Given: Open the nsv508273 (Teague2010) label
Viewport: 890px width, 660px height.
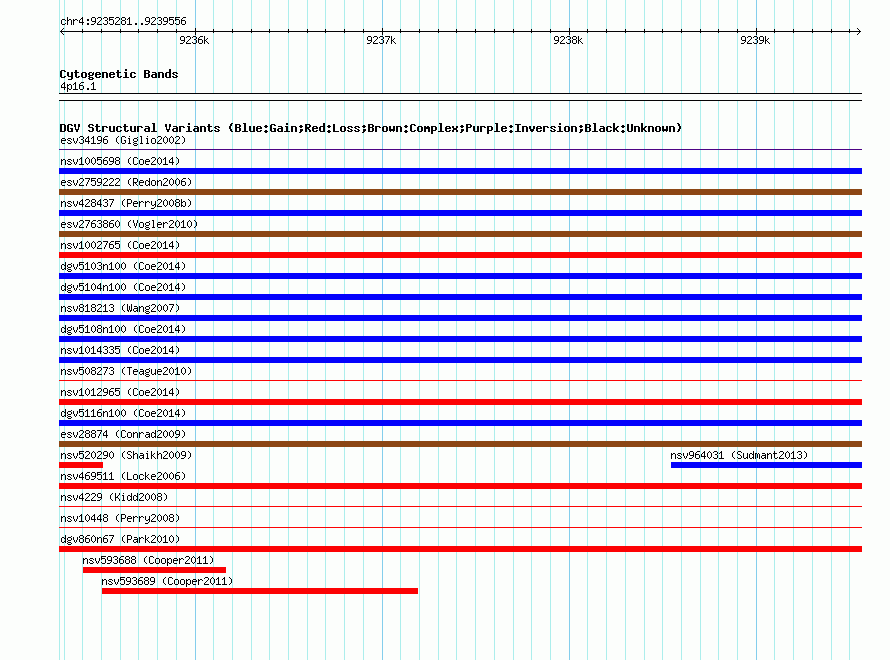Looking at the screenshot, I should (x=126, y=371).
